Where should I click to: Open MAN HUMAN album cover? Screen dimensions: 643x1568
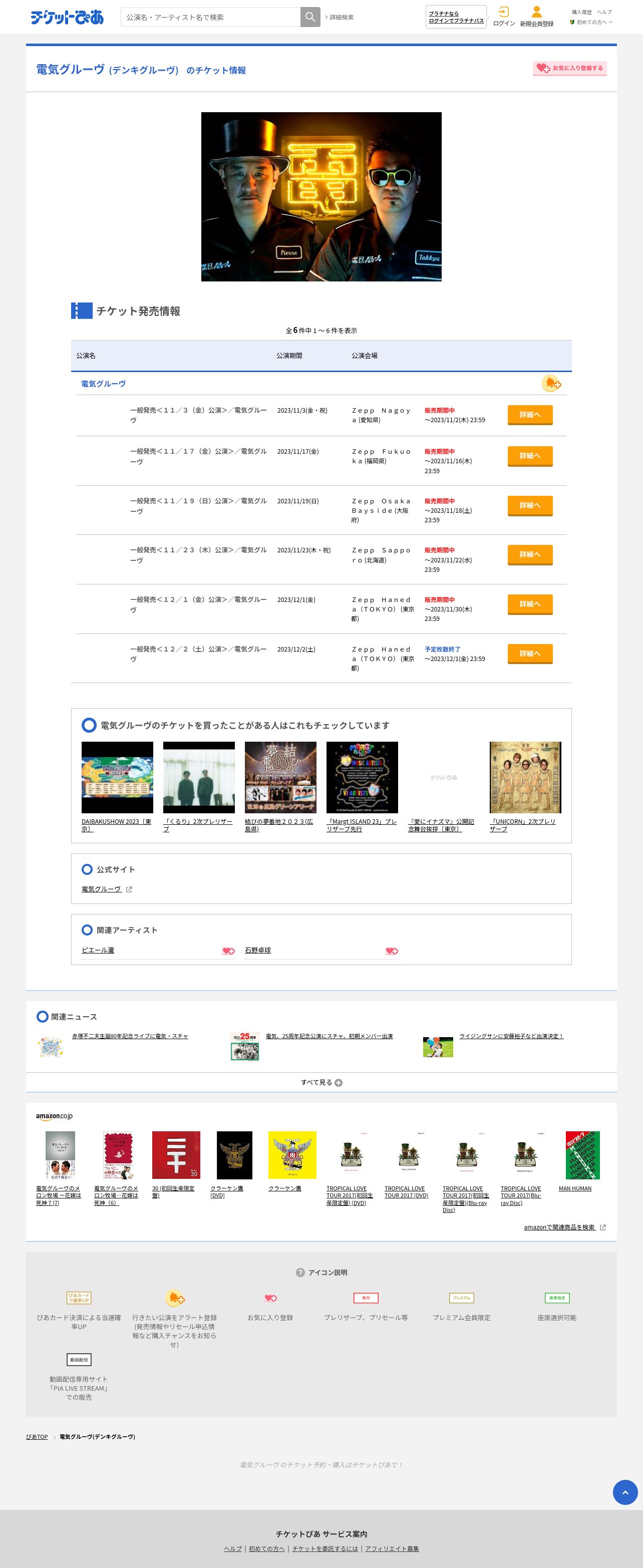583,1155
